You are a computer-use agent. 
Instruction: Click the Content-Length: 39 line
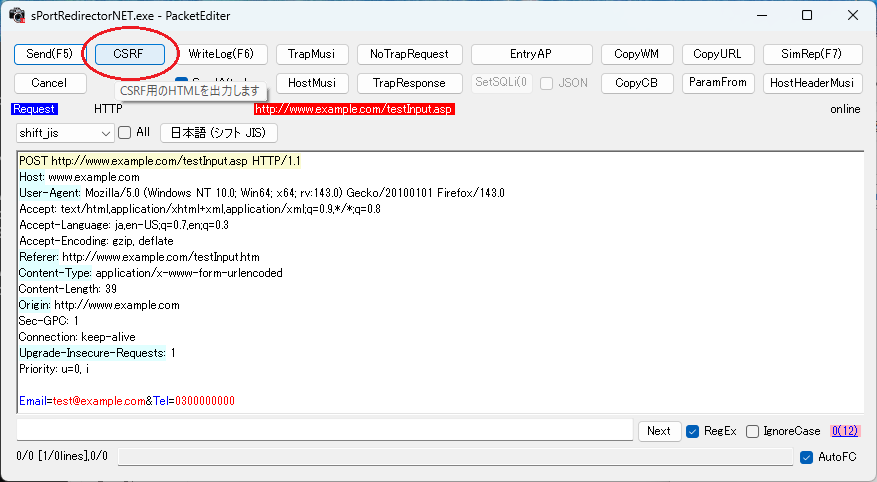tap(68, 289)
